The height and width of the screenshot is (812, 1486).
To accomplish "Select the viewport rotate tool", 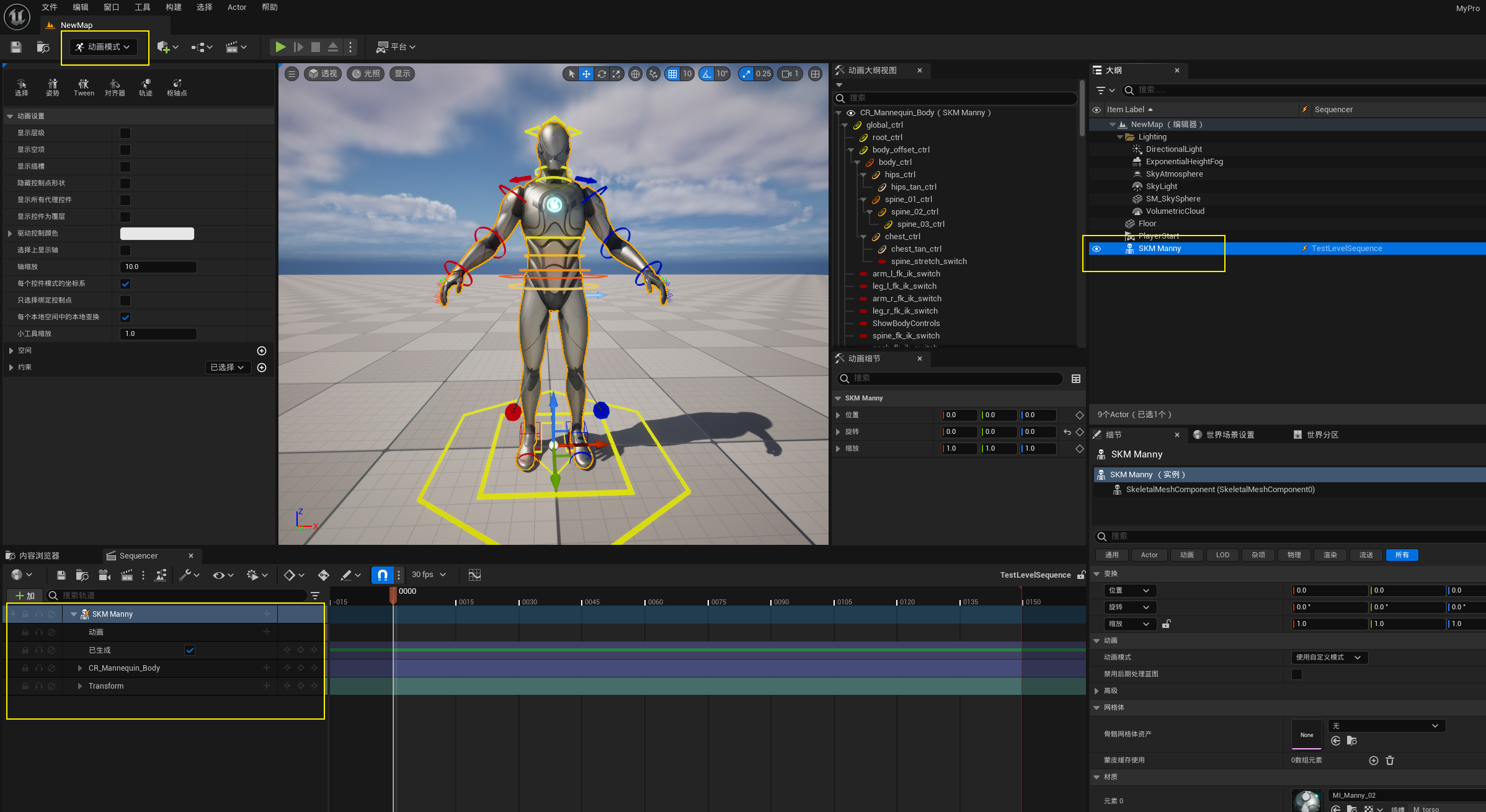I will (x=602, y=74).
